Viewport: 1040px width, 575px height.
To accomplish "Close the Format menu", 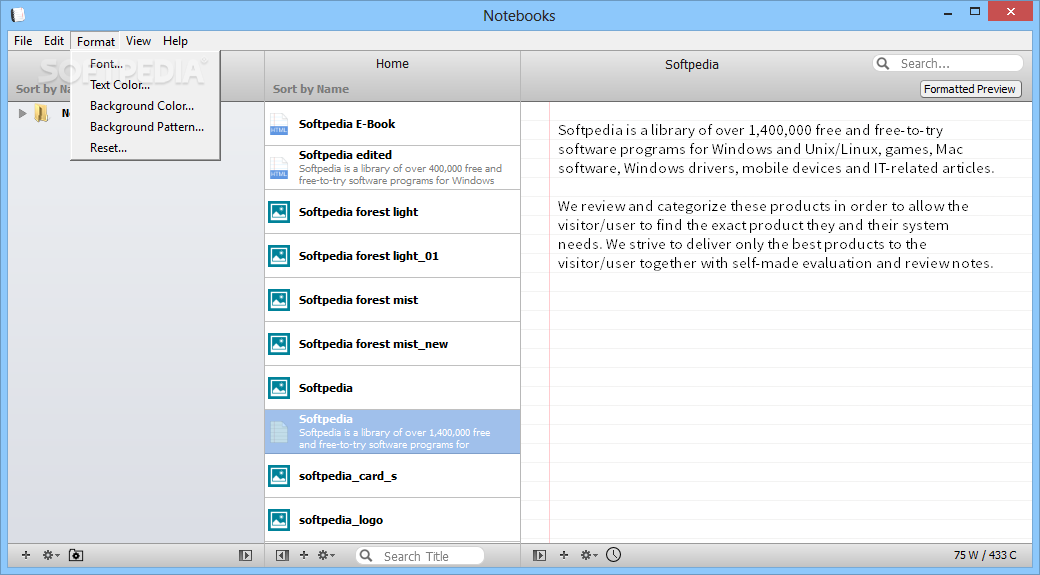I will [x=96, y=41].
